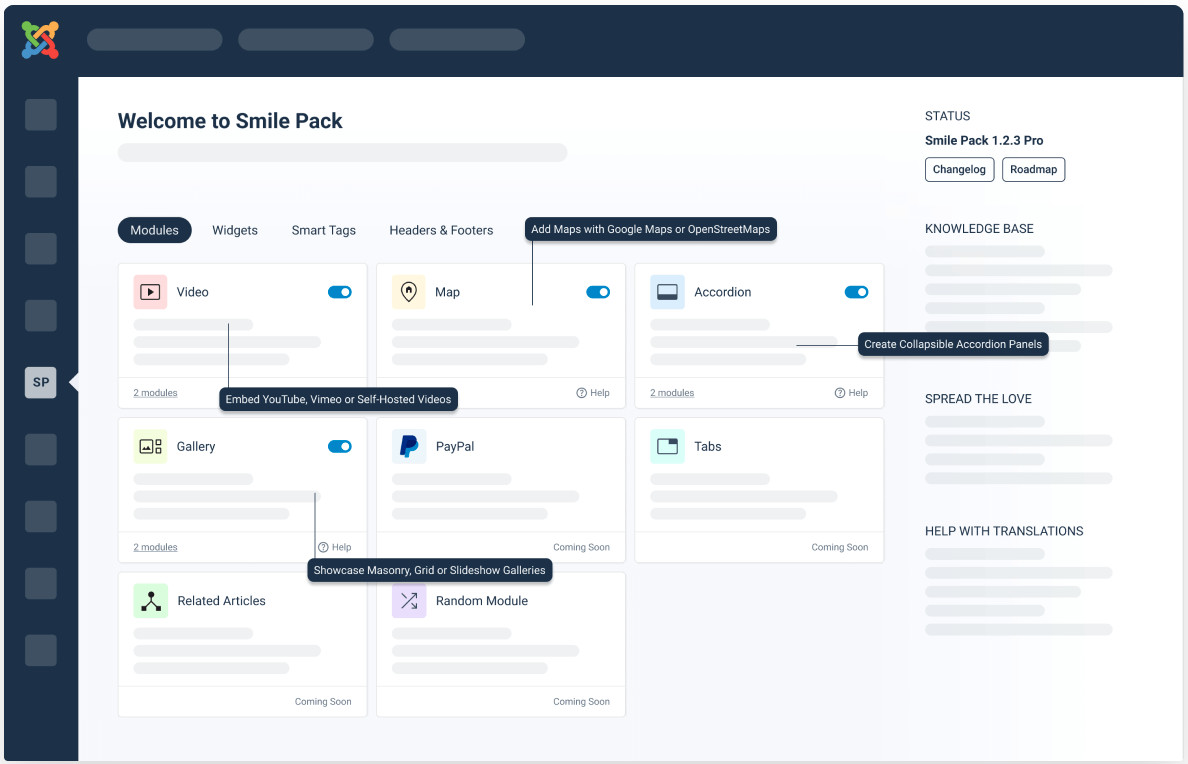Image resolution: width=1188 pixels, height=764 pixels.
Task: Click the Joomla logo icon
Action: [x=40, y=40]
